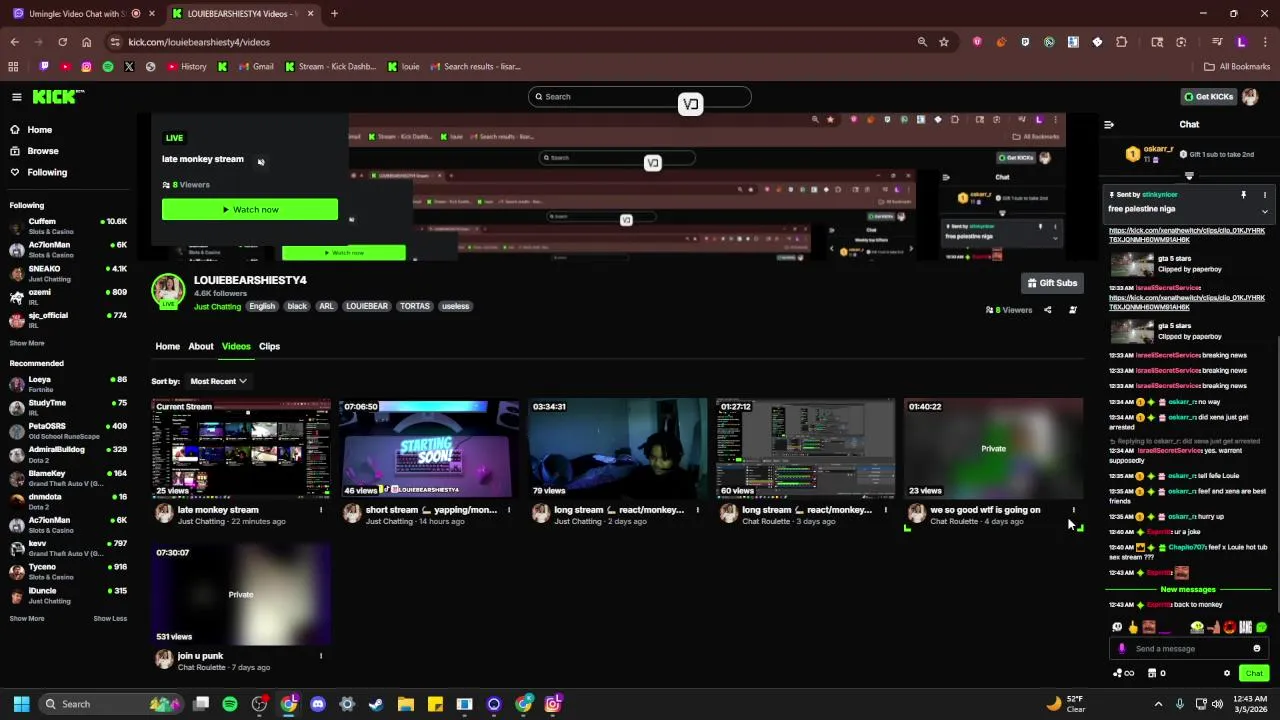Image resolution: width=1280 pixels, height=720 pixels.
Task: Open options menu for late monkey stream video
Action: coord(321,510)
